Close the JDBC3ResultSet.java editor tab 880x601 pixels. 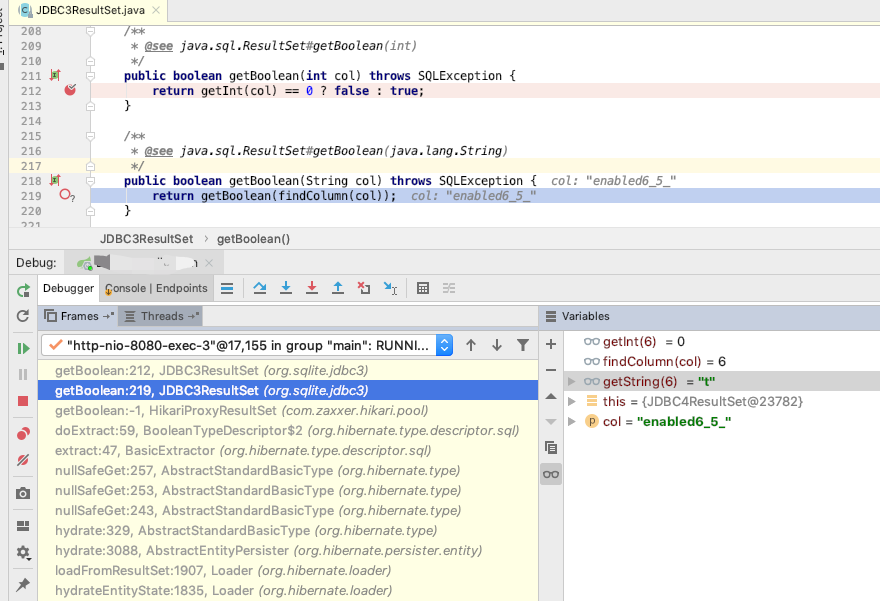pyautogui.click(x=156, y=10)
